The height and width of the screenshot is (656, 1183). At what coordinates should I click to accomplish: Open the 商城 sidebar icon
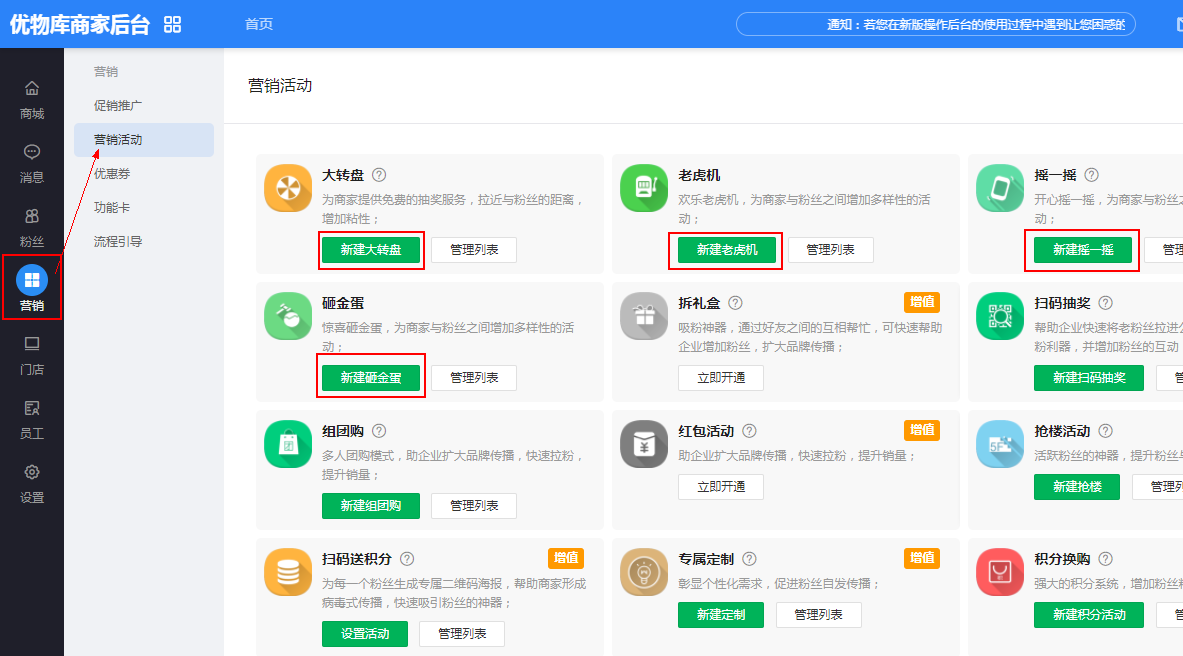point(32,88)
